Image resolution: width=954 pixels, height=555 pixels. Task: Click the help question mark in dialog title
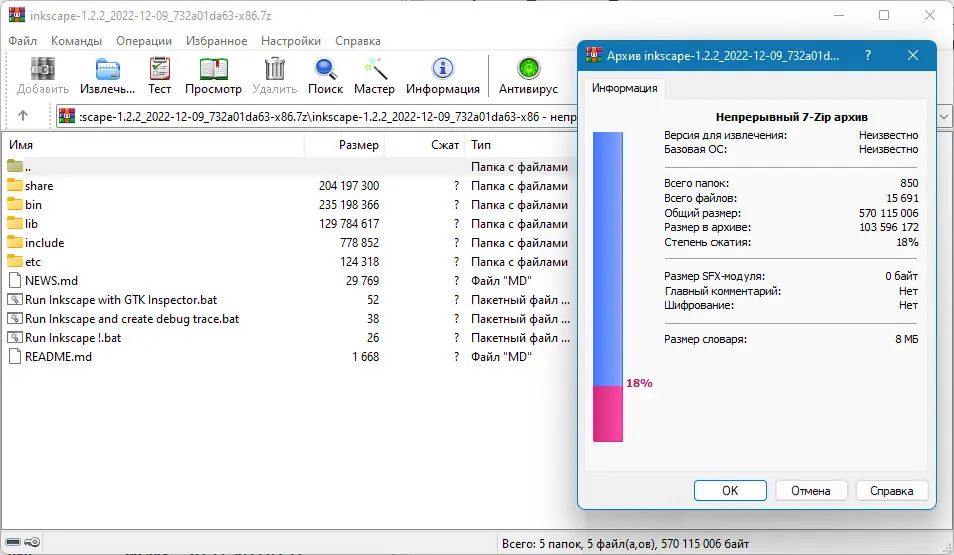coord(868,55)
